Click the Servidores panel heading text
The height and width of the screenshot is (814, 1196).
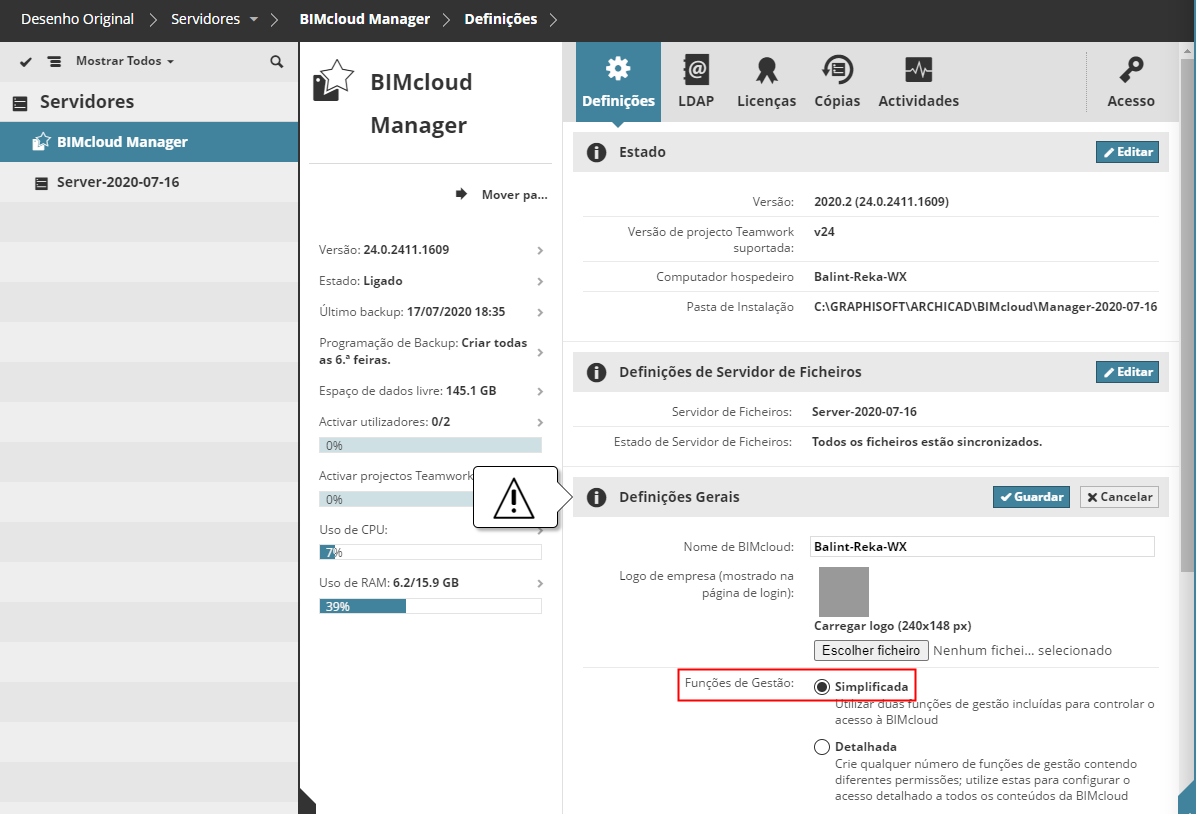(87, 101)
